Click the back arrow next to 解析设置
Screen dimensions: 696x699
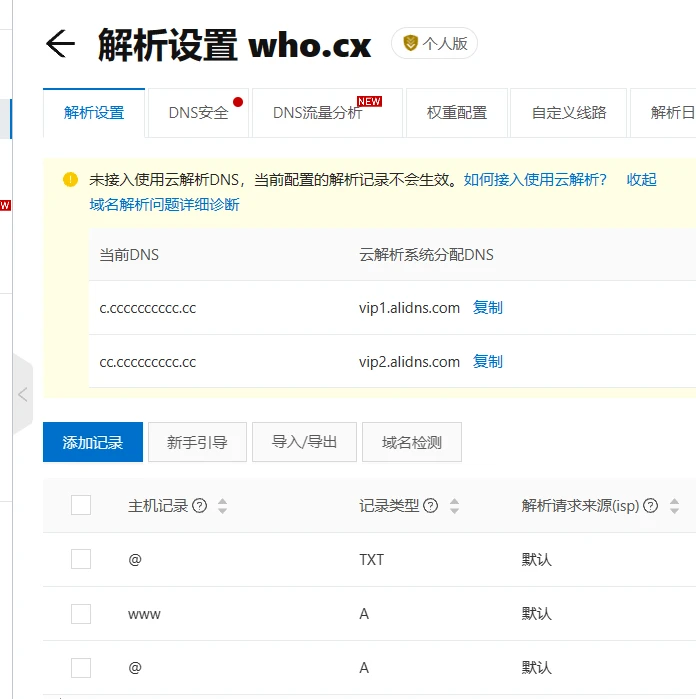tap(61, 44)
